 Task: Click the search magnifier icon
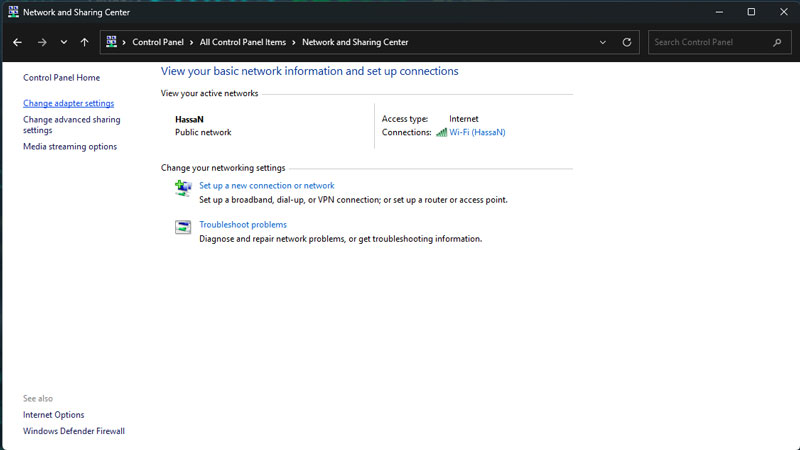777,42
